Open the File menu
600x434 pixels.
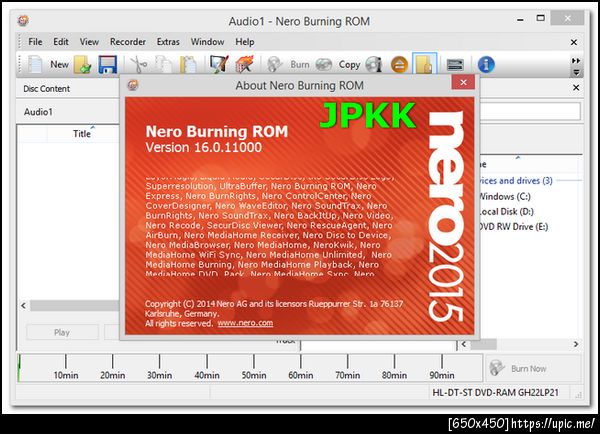tap(35, 42)
